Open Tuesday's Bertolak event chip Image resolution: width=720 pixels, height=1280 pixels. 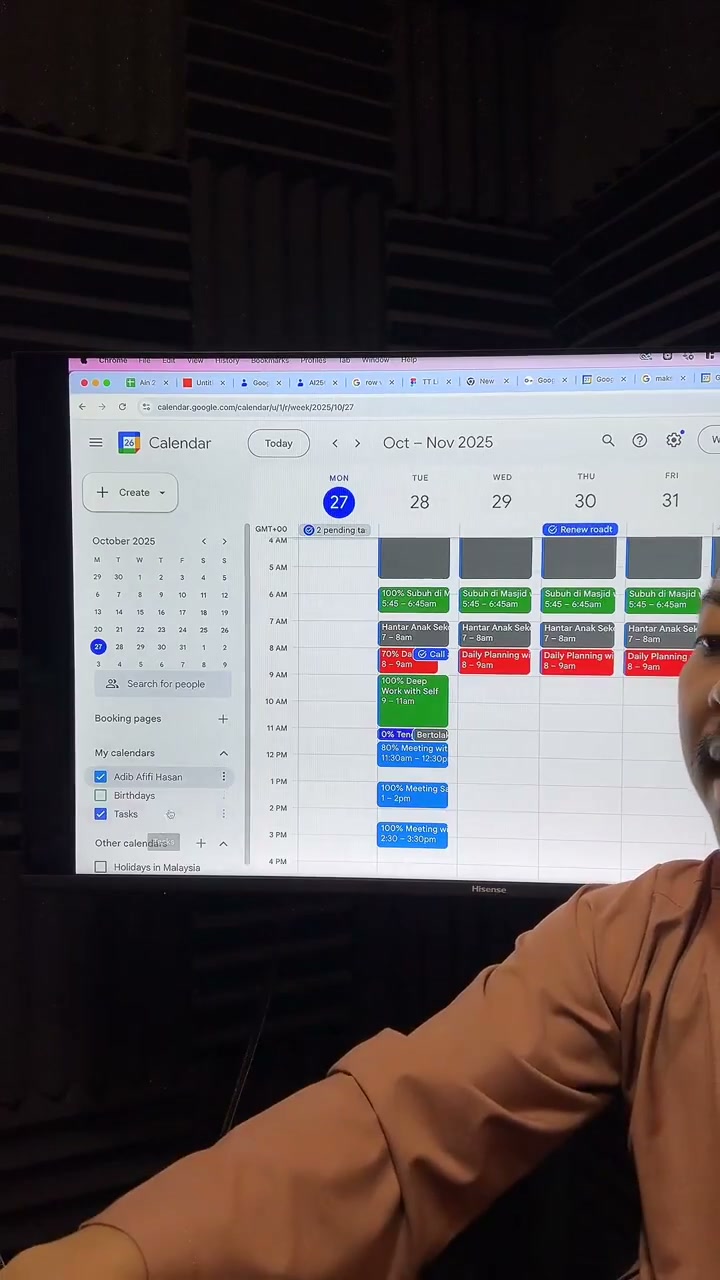(431, 735)
